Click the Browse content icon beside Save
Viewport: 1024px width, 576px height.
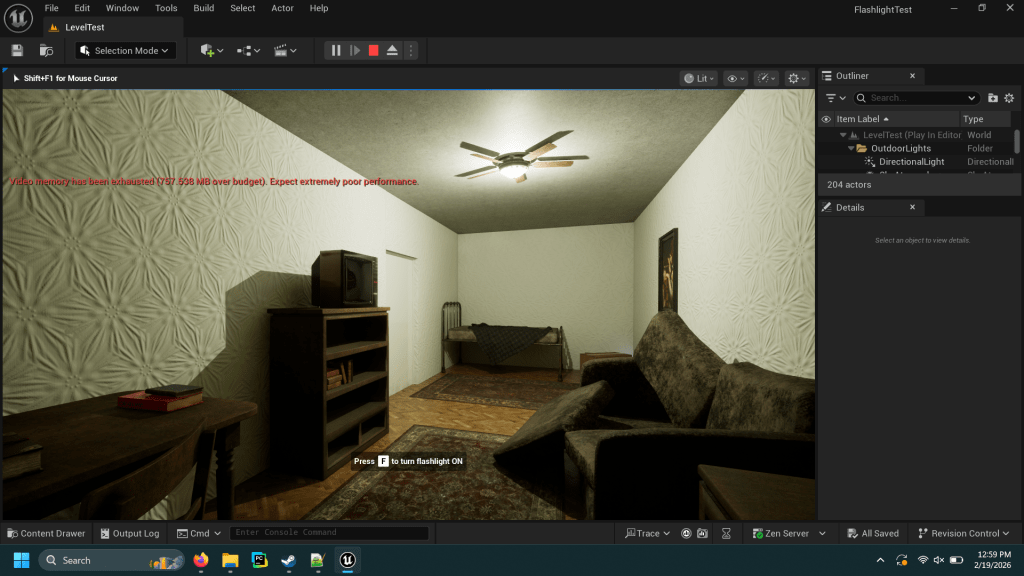(46, 50)
